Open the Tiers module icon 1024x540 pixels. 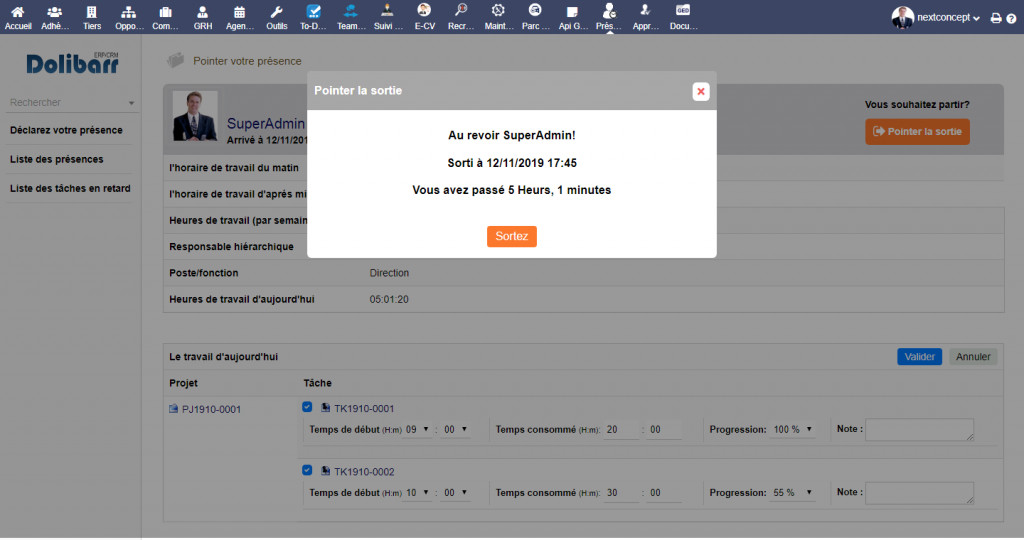pos(92,12)
